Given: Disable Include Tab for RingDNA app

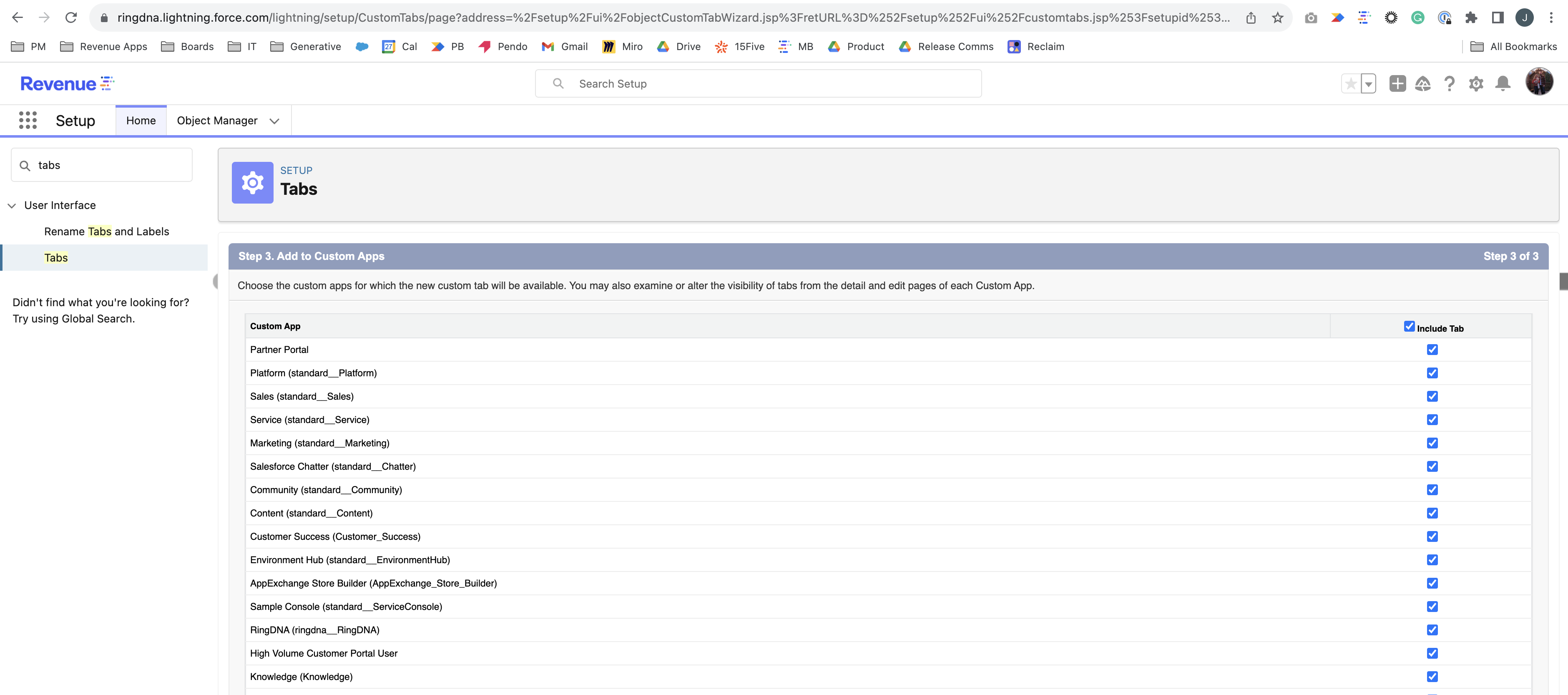Looking at the screenshot, I should point(1432,630).
